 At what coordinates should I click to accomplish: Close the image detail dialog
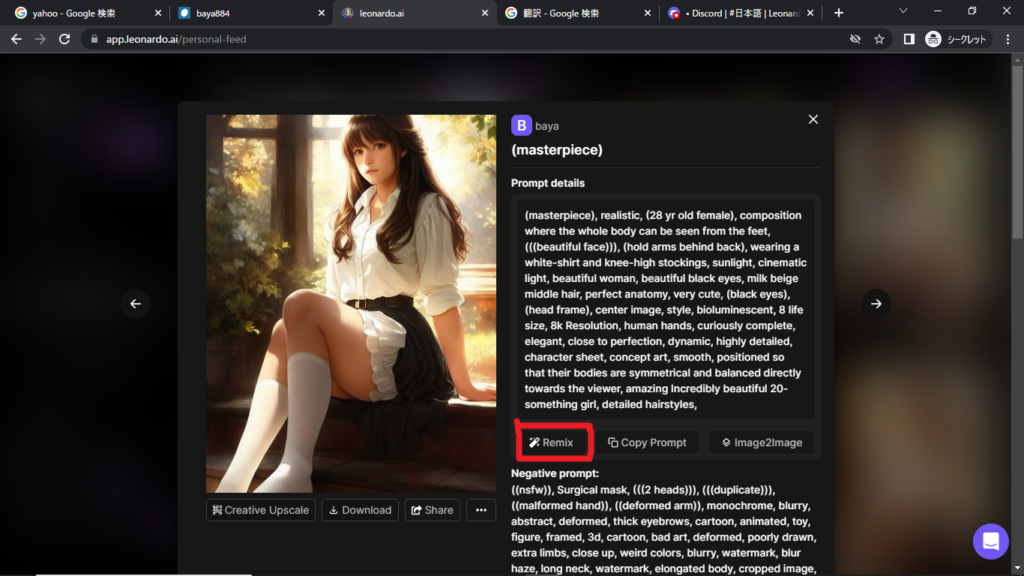point(813,119)
